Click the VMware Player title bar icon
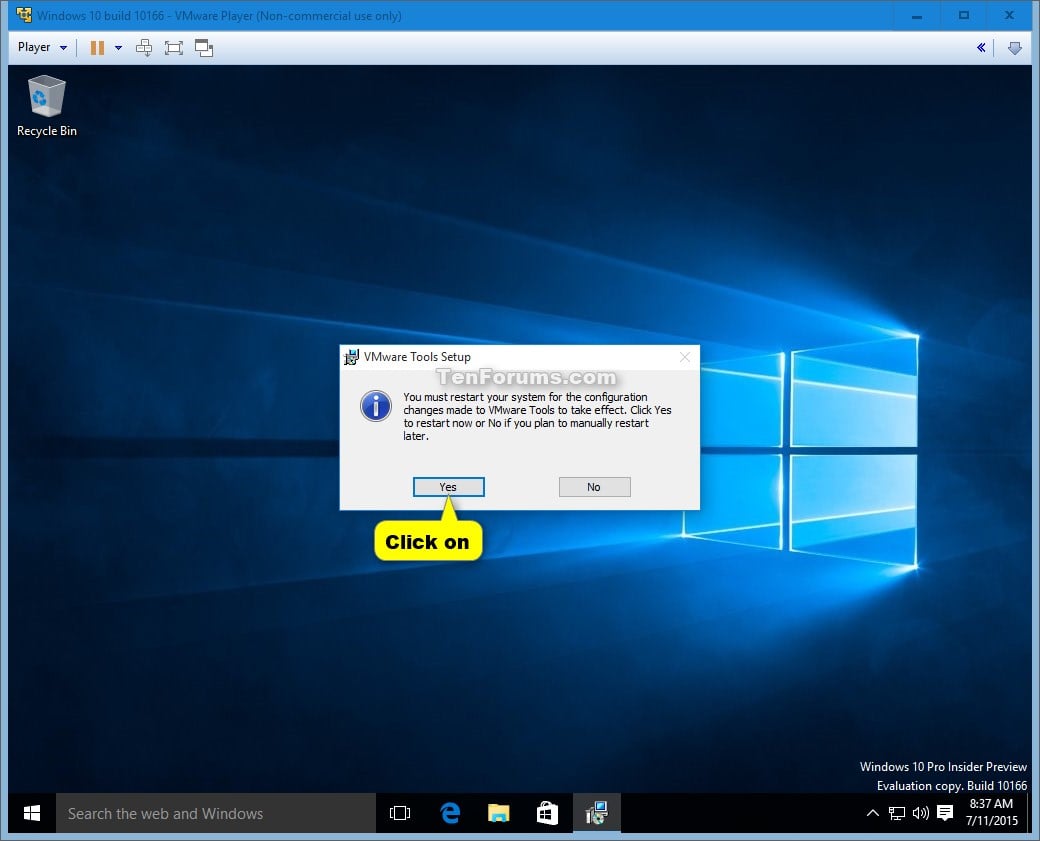This screenshot has width=1040, height=841. click(x=24, y=15)
